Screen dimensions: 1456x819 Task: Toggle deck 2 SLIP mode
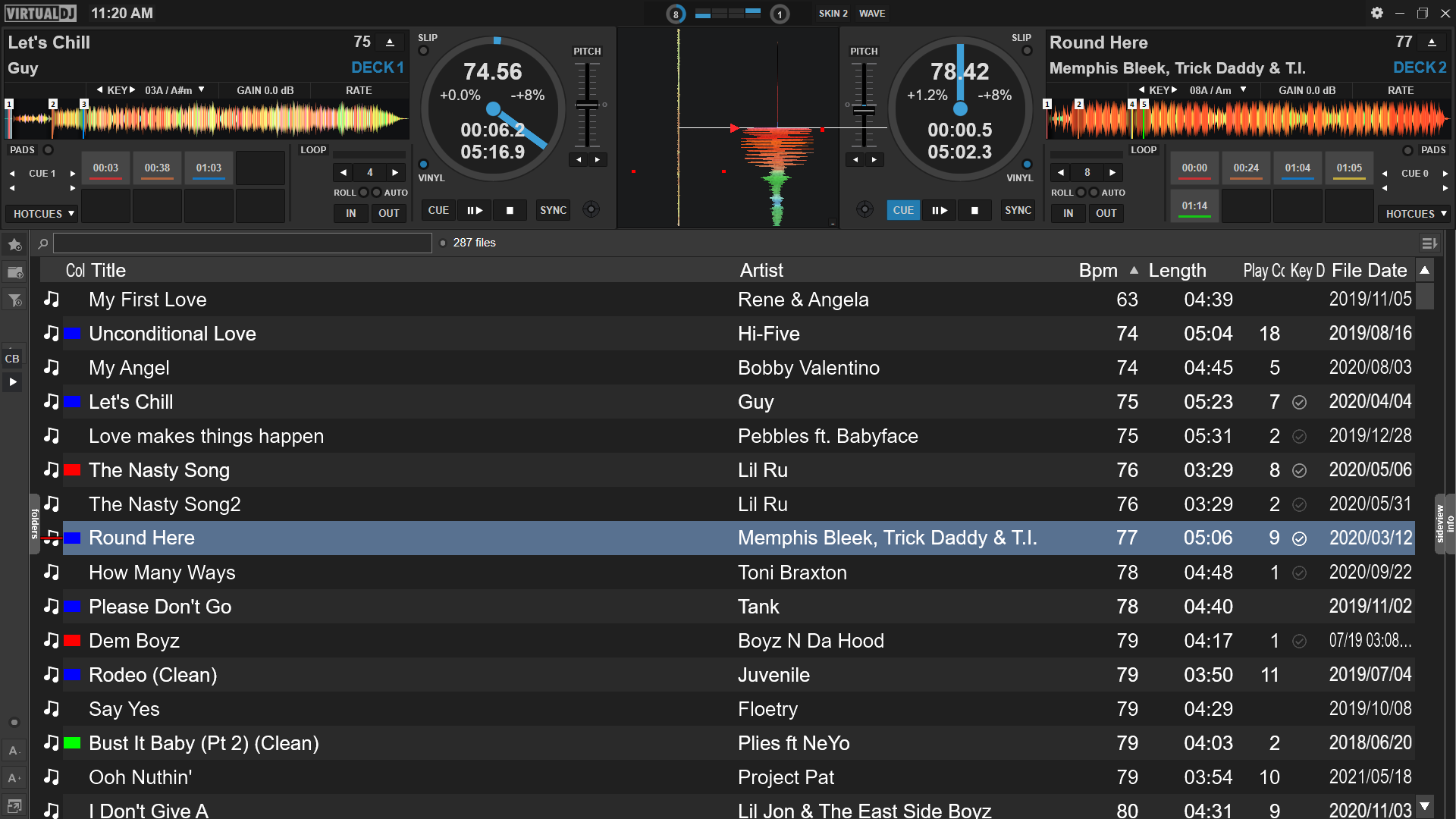point(1027,51)
